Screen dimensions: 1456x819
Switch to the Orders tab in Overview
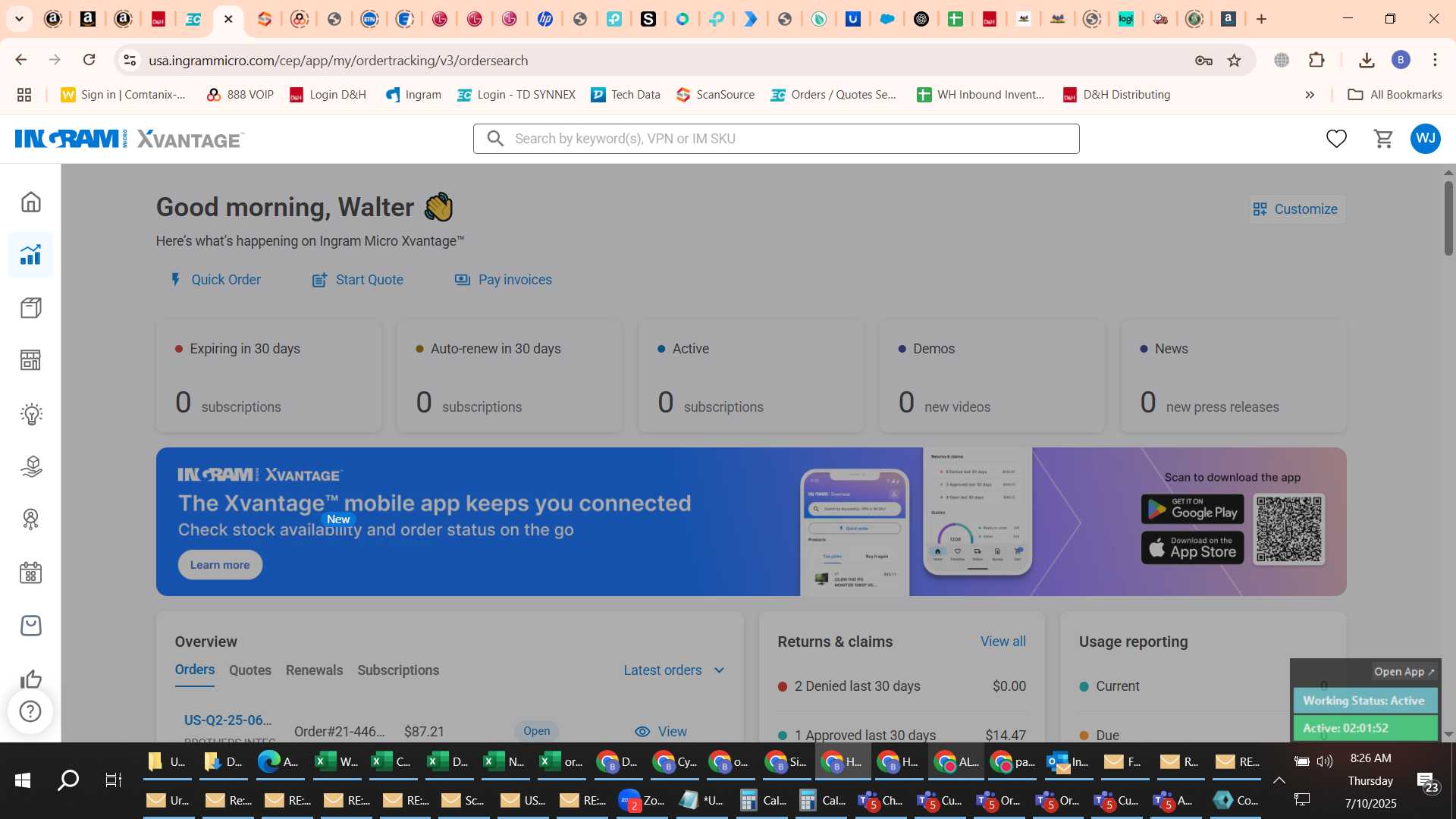[x=195, y=670]
